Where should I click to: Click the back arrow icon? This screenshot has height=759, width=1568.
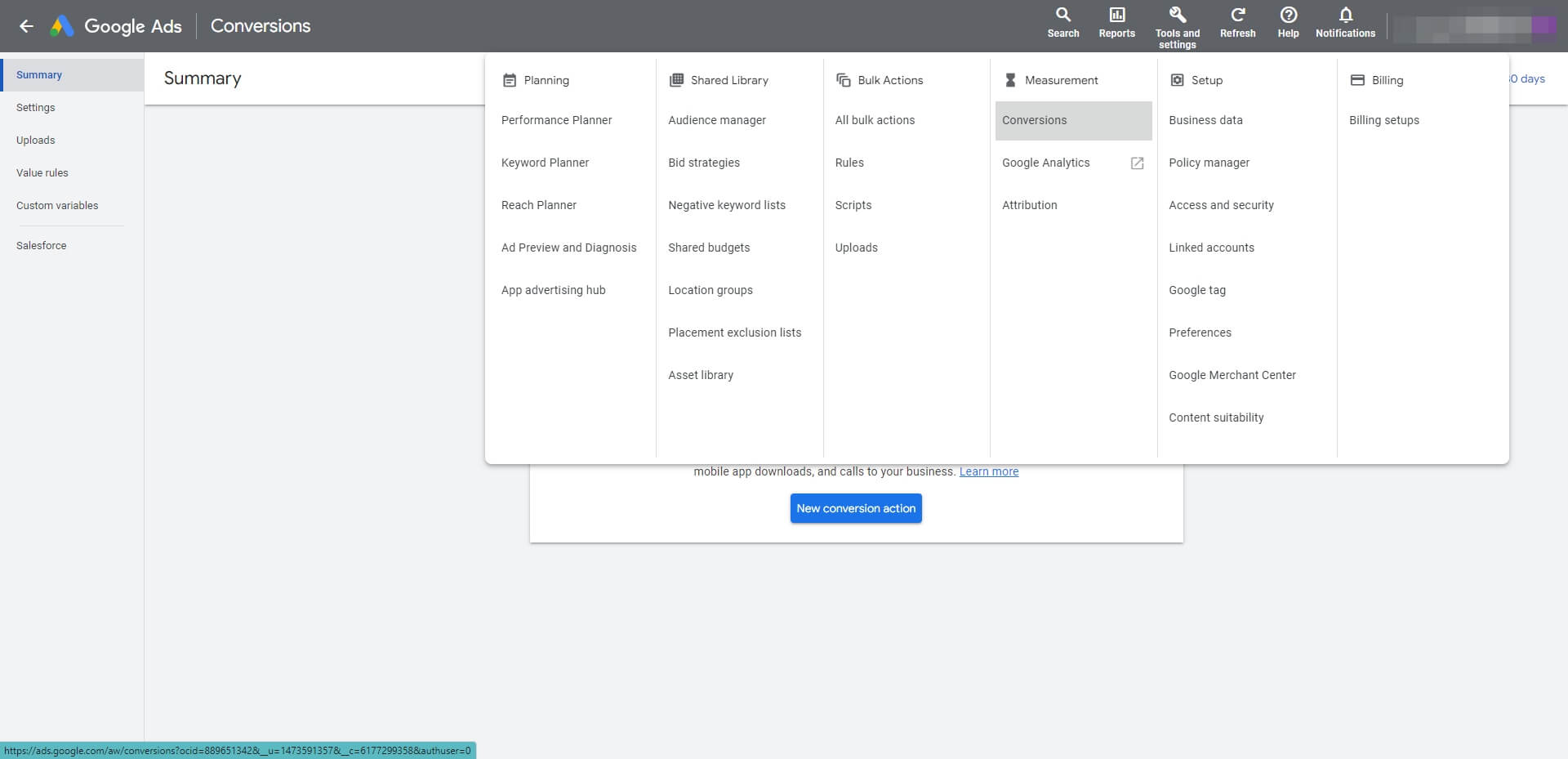point(26,26)
